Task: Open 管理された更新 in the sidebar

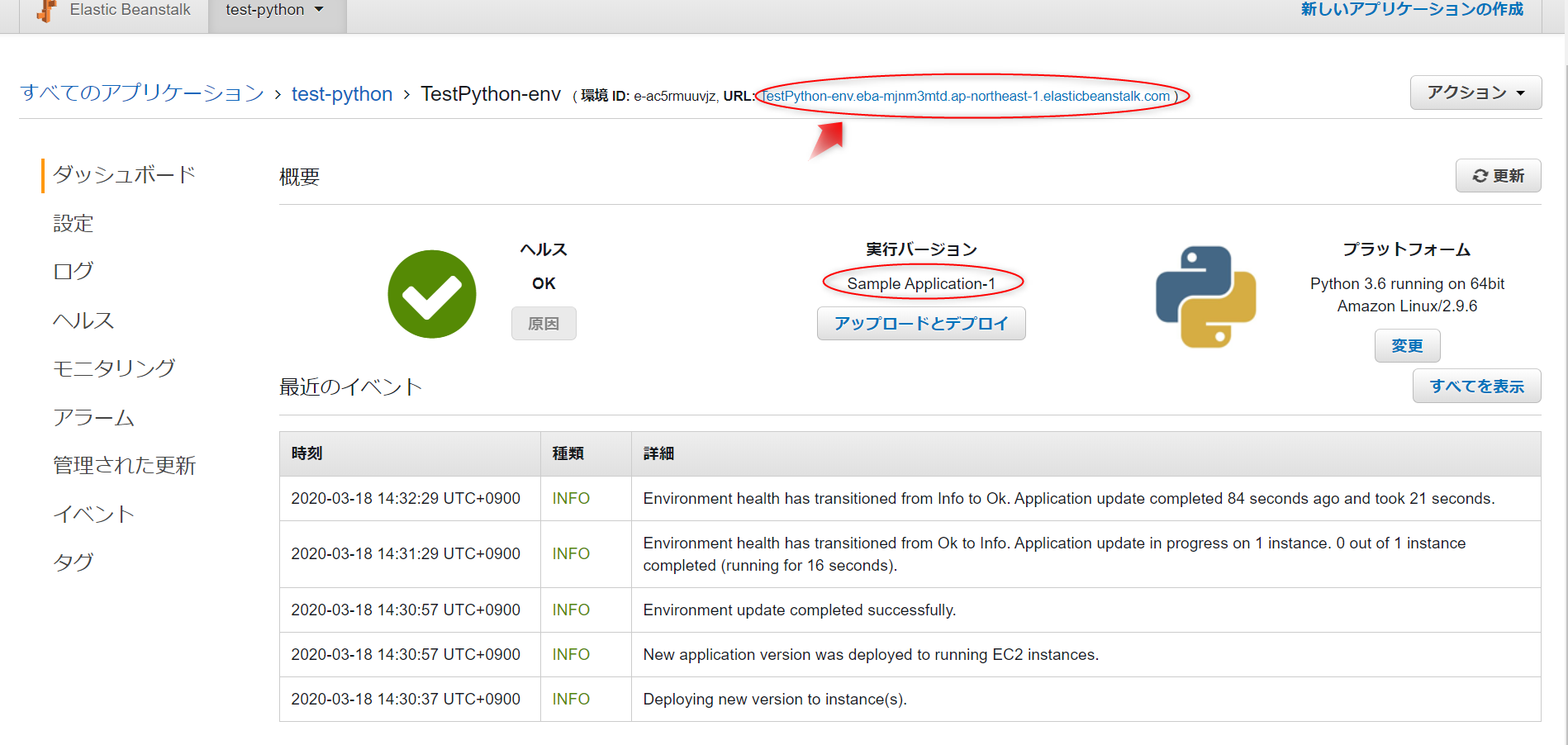Action: pos(124,465)
